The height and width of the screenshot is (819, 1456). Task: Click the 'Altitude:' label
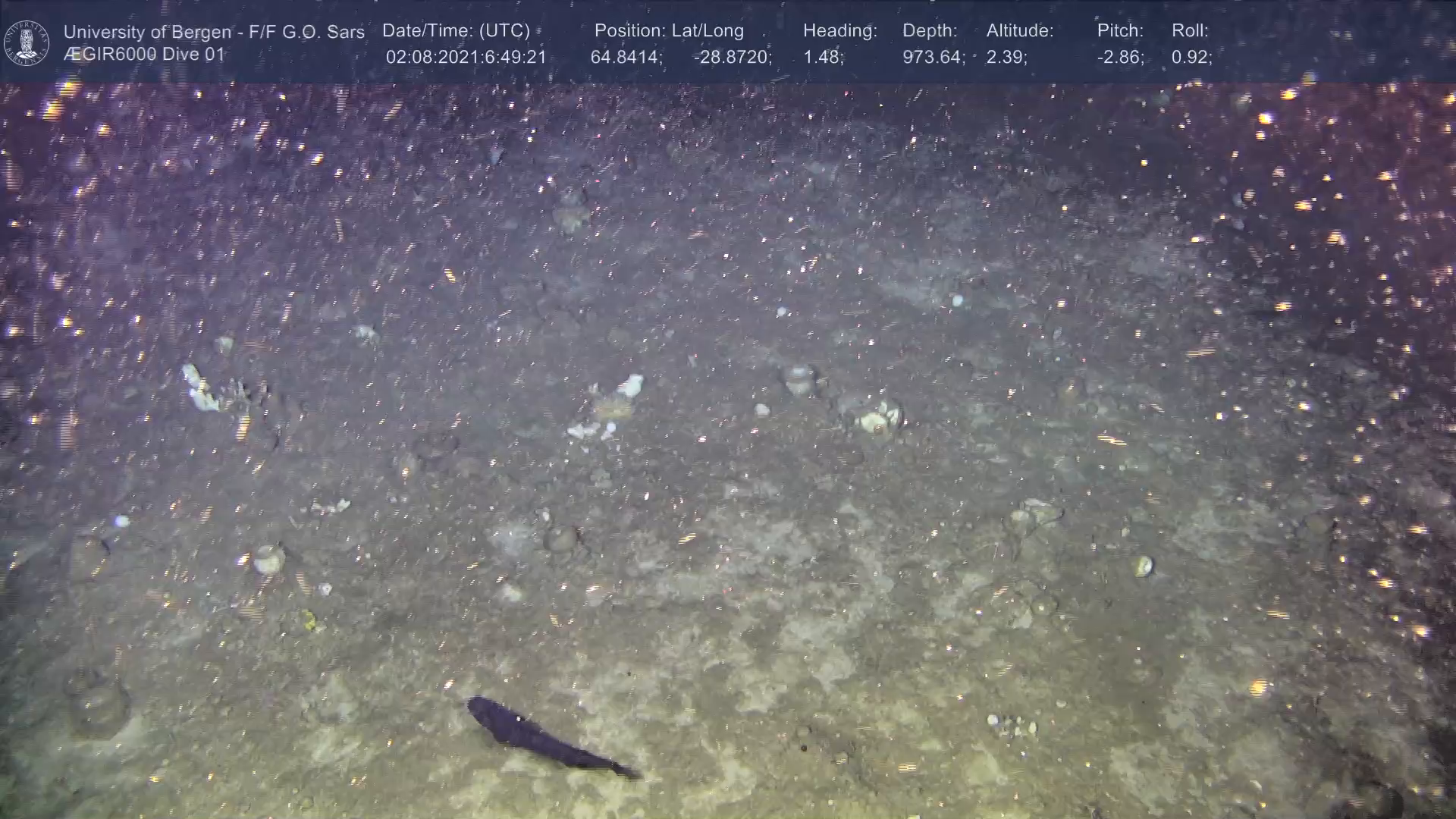pyautogui.click(x=1019, y=31)
